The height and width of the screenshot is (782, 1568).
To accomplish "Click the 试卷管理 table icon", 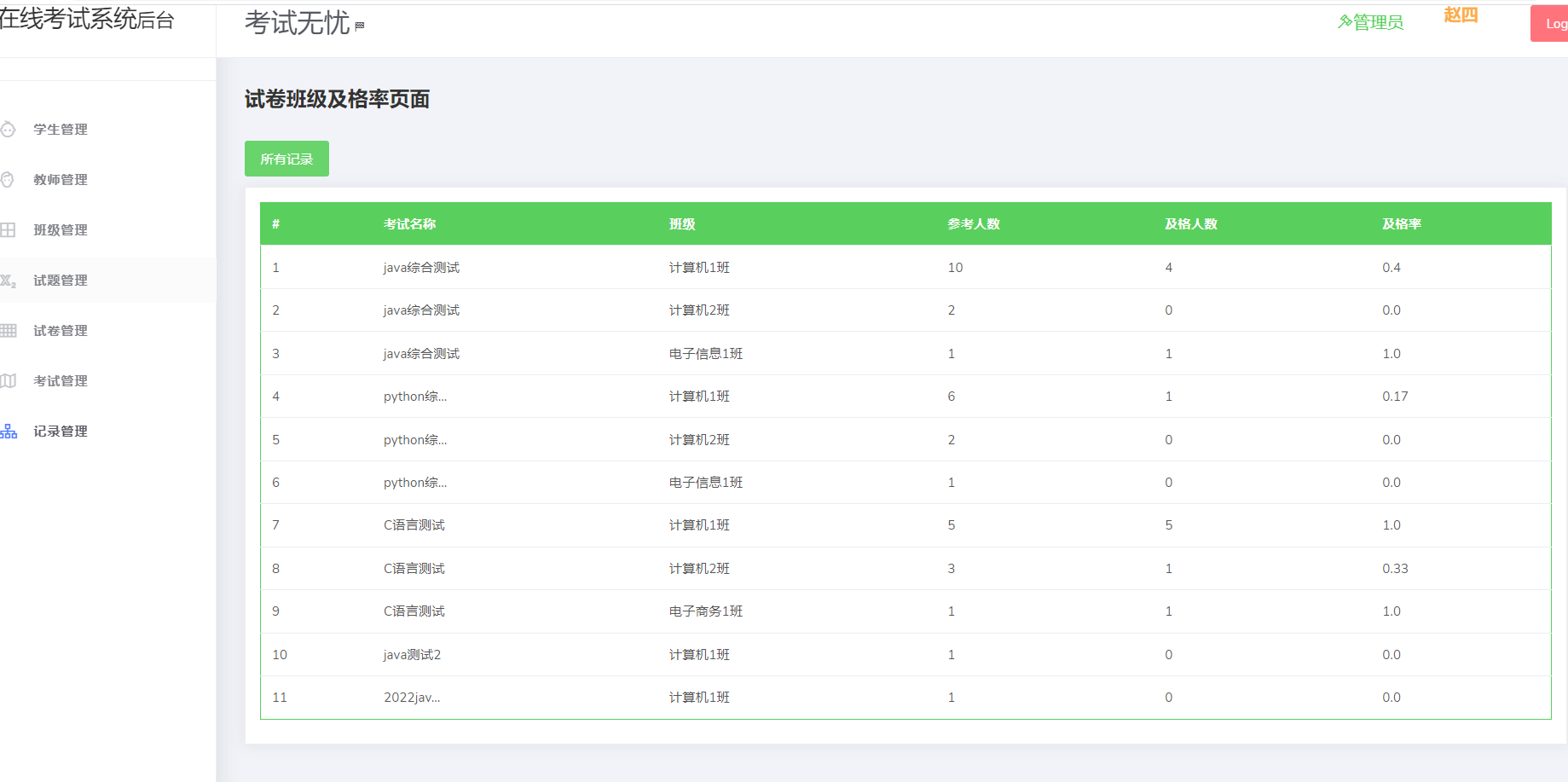I will tap(9, 331).
